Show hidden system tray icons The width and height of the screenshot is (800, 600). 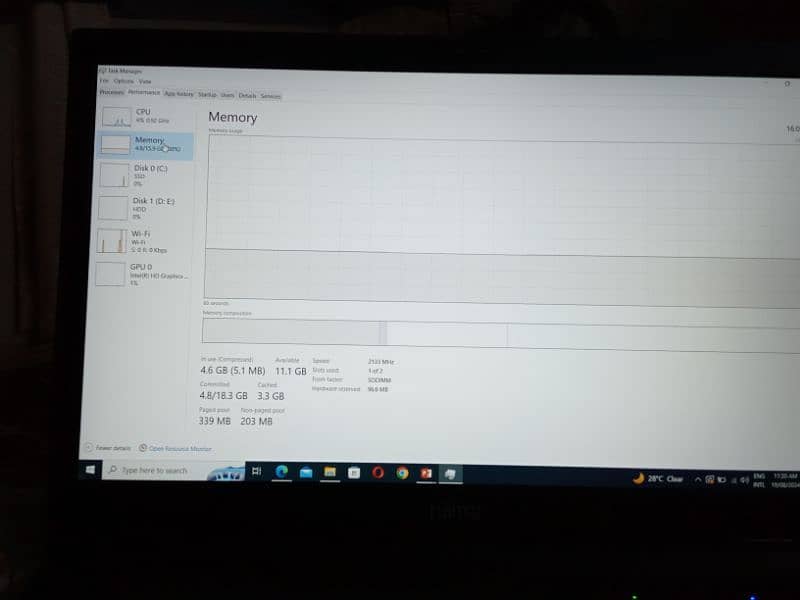pos(697,479)
